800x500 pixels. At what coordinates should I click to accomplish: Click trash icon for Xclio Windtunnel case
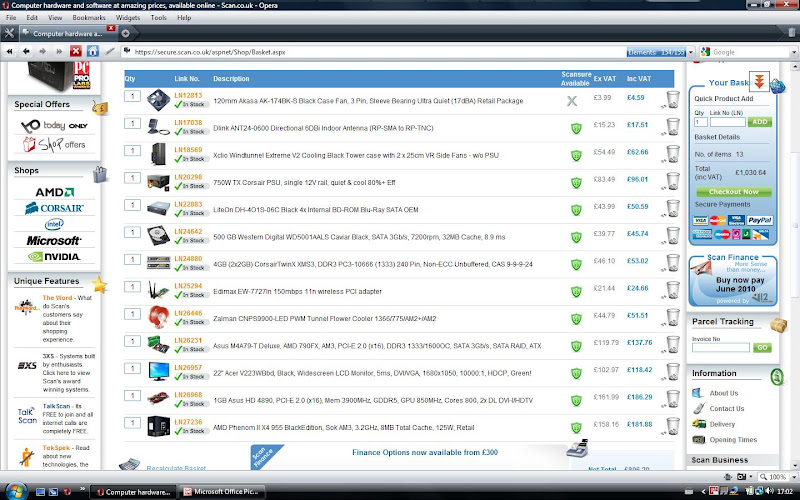673,153
